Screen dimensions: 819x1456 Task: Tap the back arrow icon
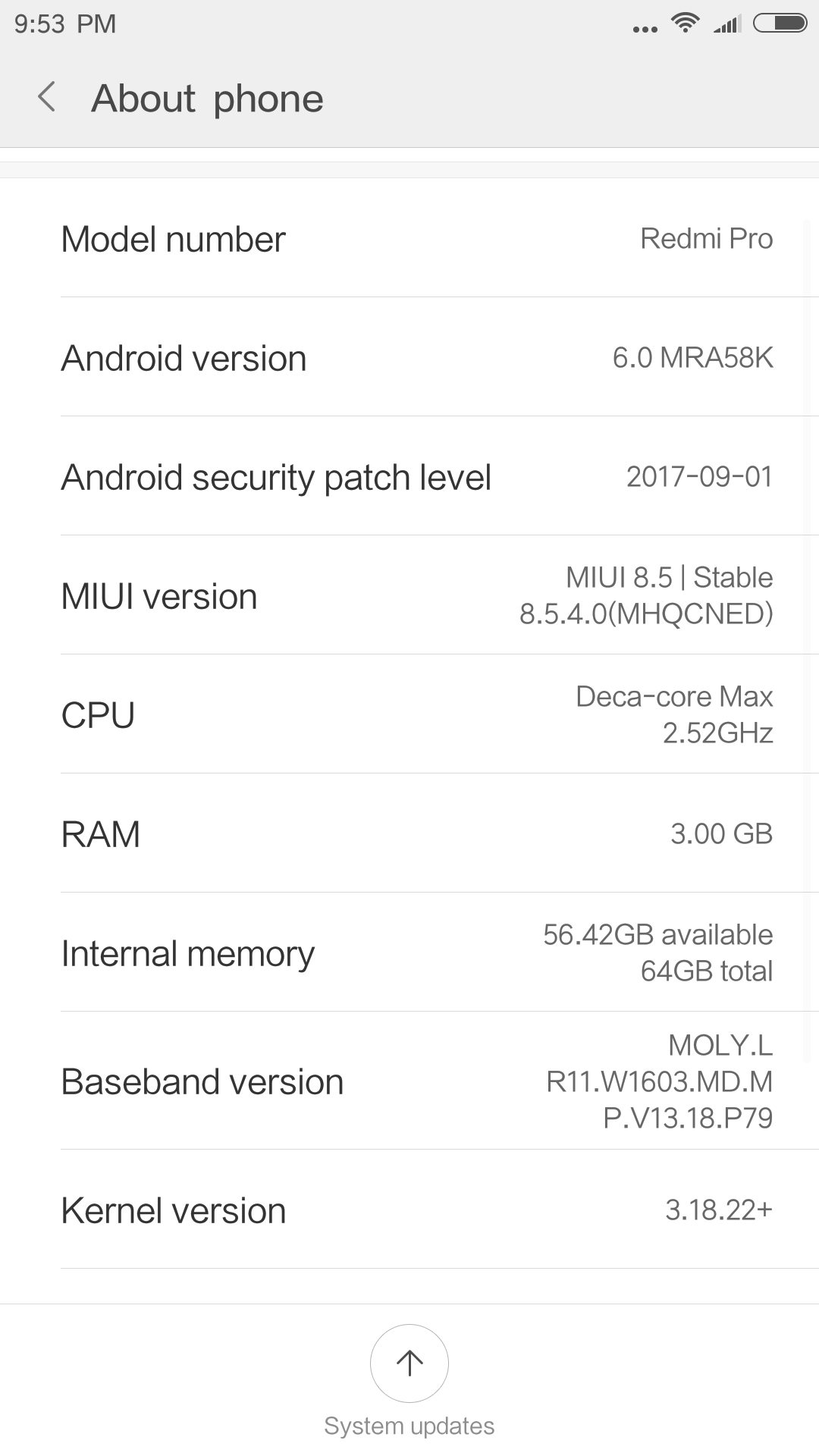[x=47, y=98]
